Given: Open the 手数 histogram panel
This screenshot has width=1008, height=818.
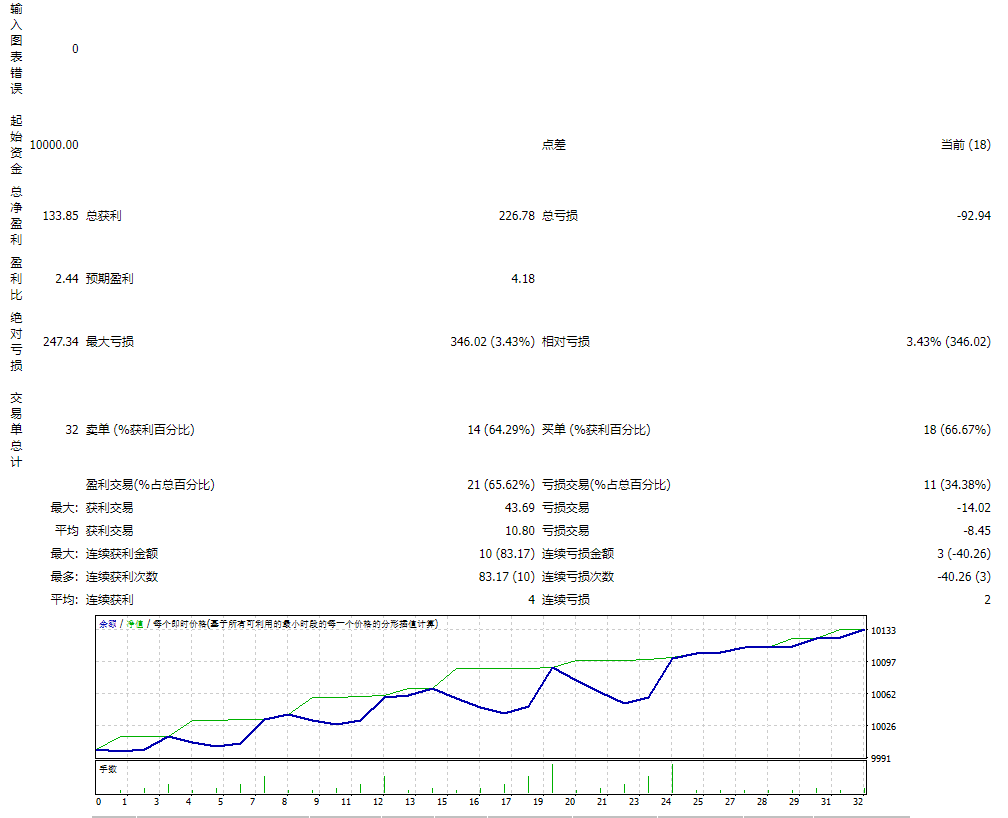Looking at the screenshot, I should coord(106,770).
